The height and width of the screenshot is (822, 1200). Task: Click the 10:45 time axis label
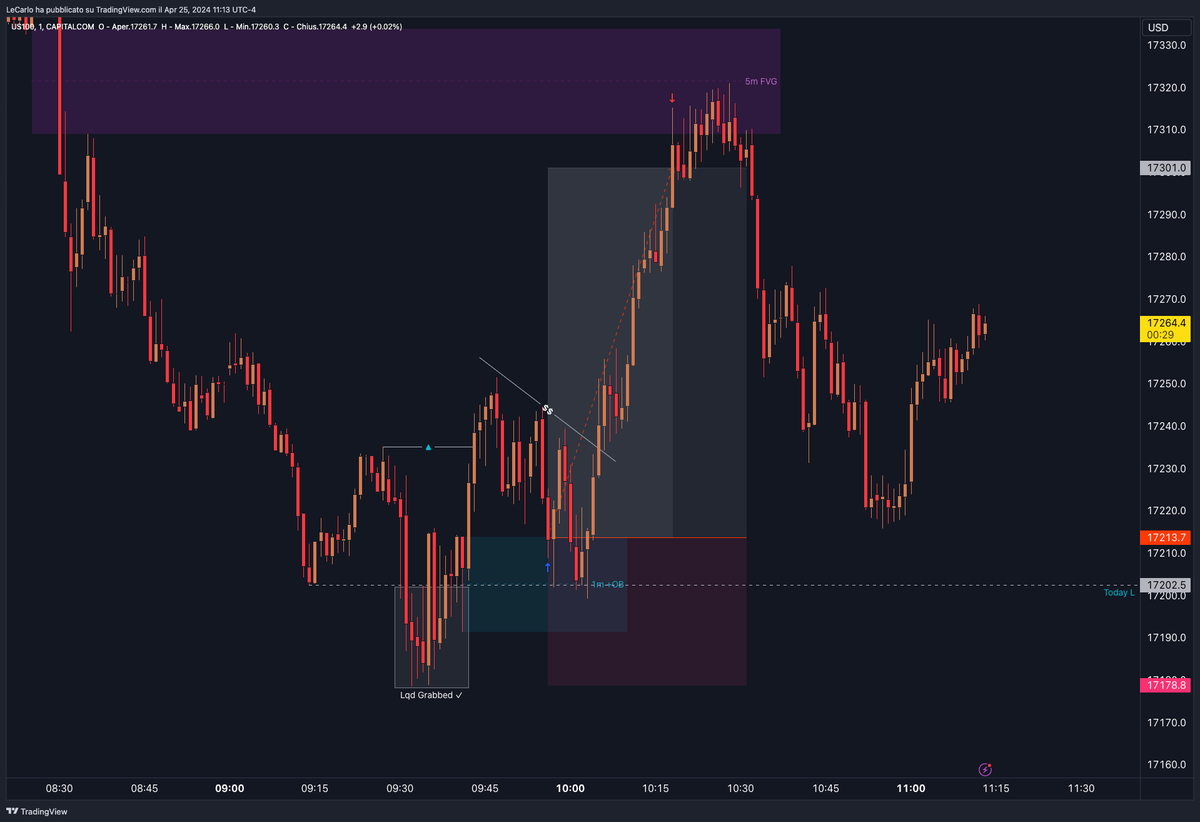[826, 788]
